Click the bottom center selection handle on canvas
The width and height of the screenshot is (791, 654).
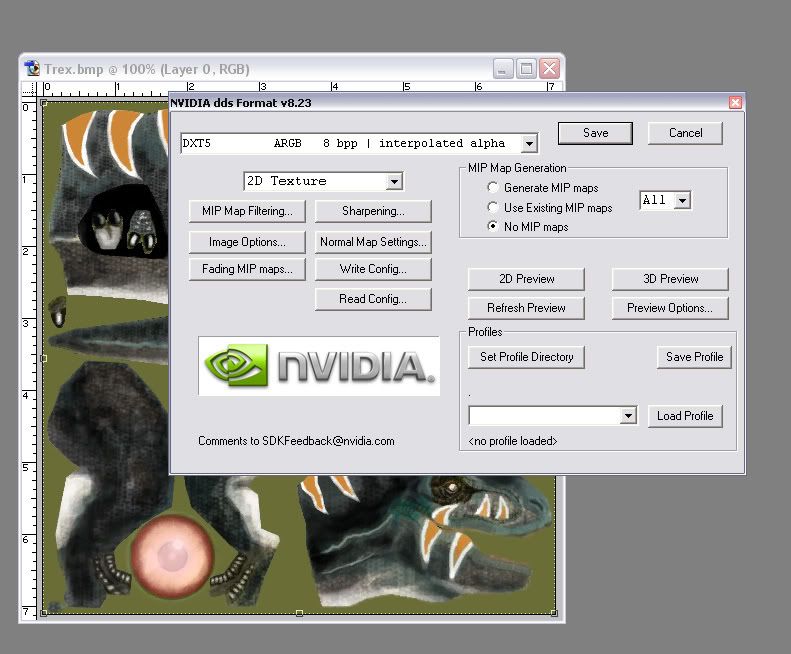299,613
